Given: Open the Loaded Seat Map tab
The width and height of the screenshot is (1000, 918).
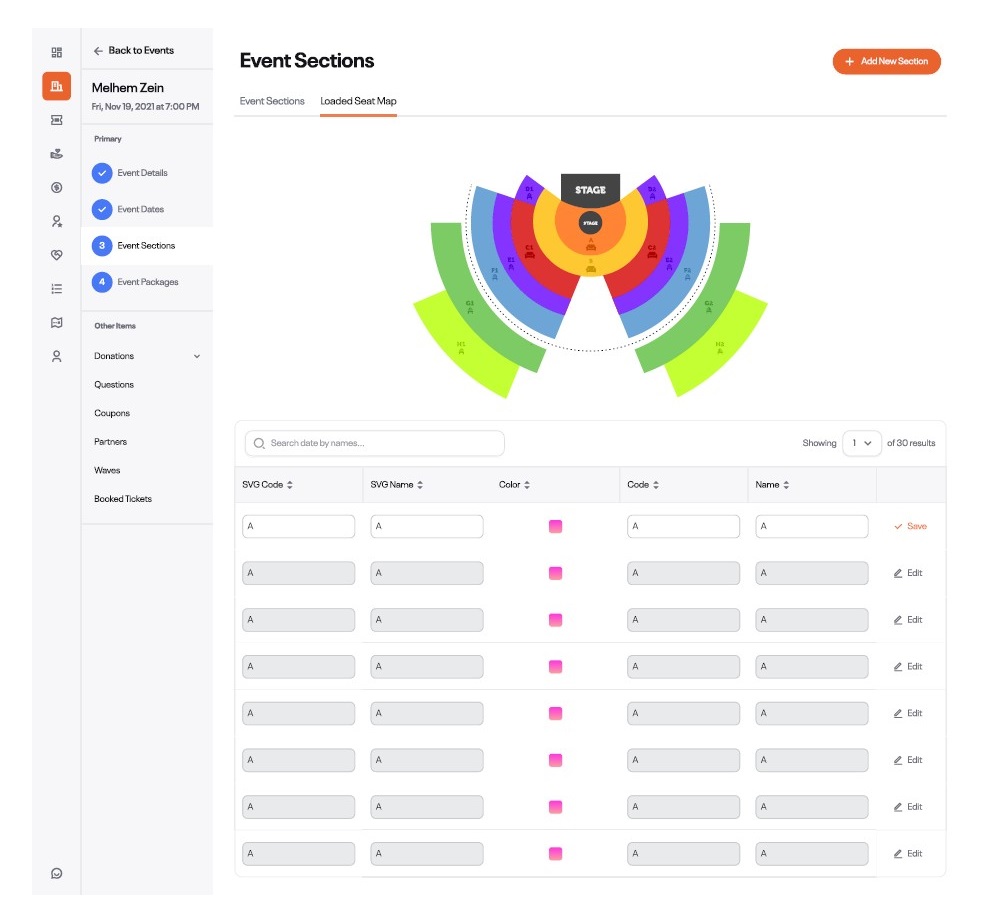Looking at the screenshot, I should [358, 101].
